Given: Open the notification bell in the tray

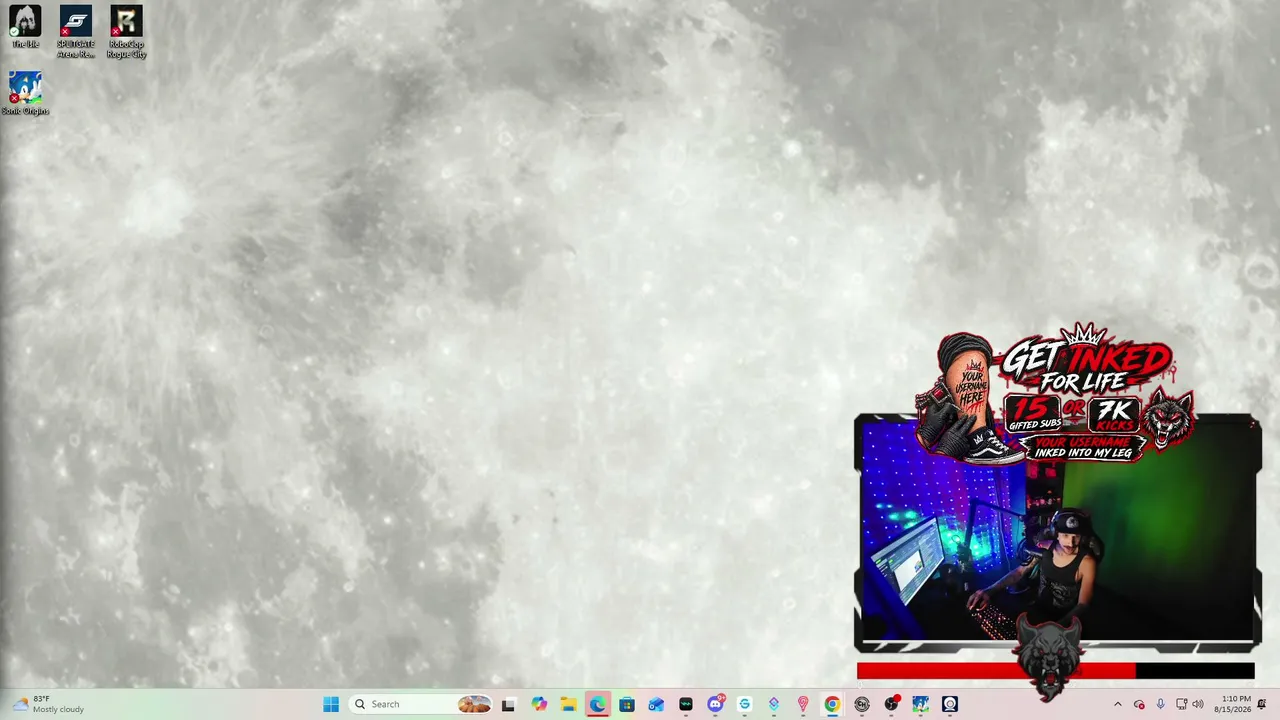Looking at the screenshot, I should point(1262,704).
